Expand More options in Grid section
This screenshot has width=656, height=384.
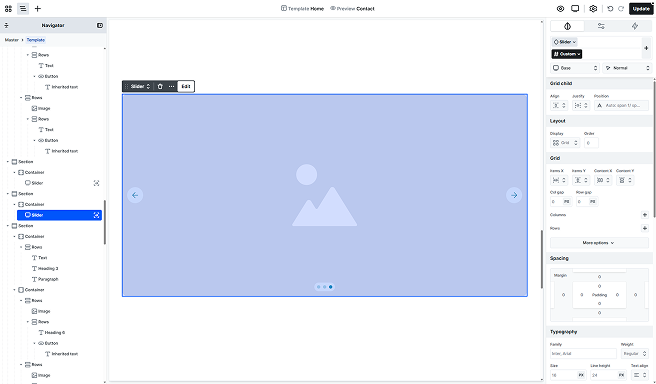point(599,243)
